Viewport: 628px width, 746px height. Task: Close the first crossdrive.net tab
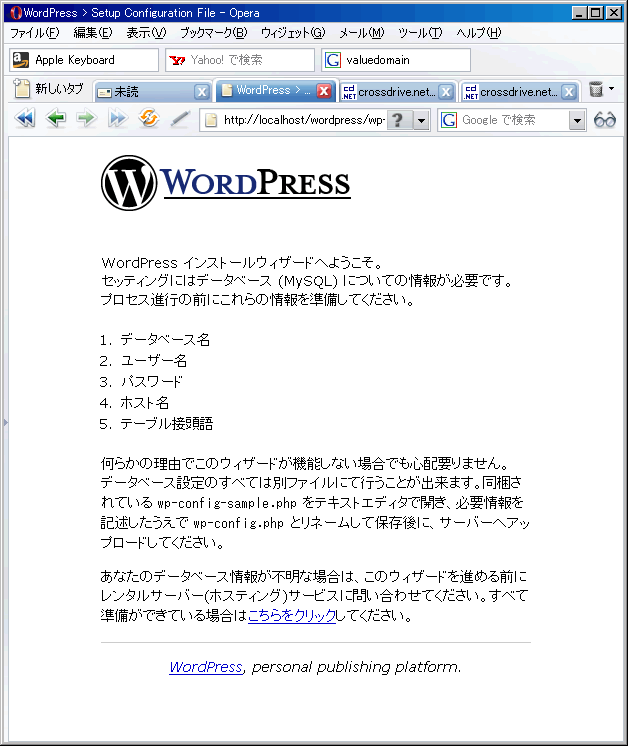pyautogui.click(x=446, y=91)
